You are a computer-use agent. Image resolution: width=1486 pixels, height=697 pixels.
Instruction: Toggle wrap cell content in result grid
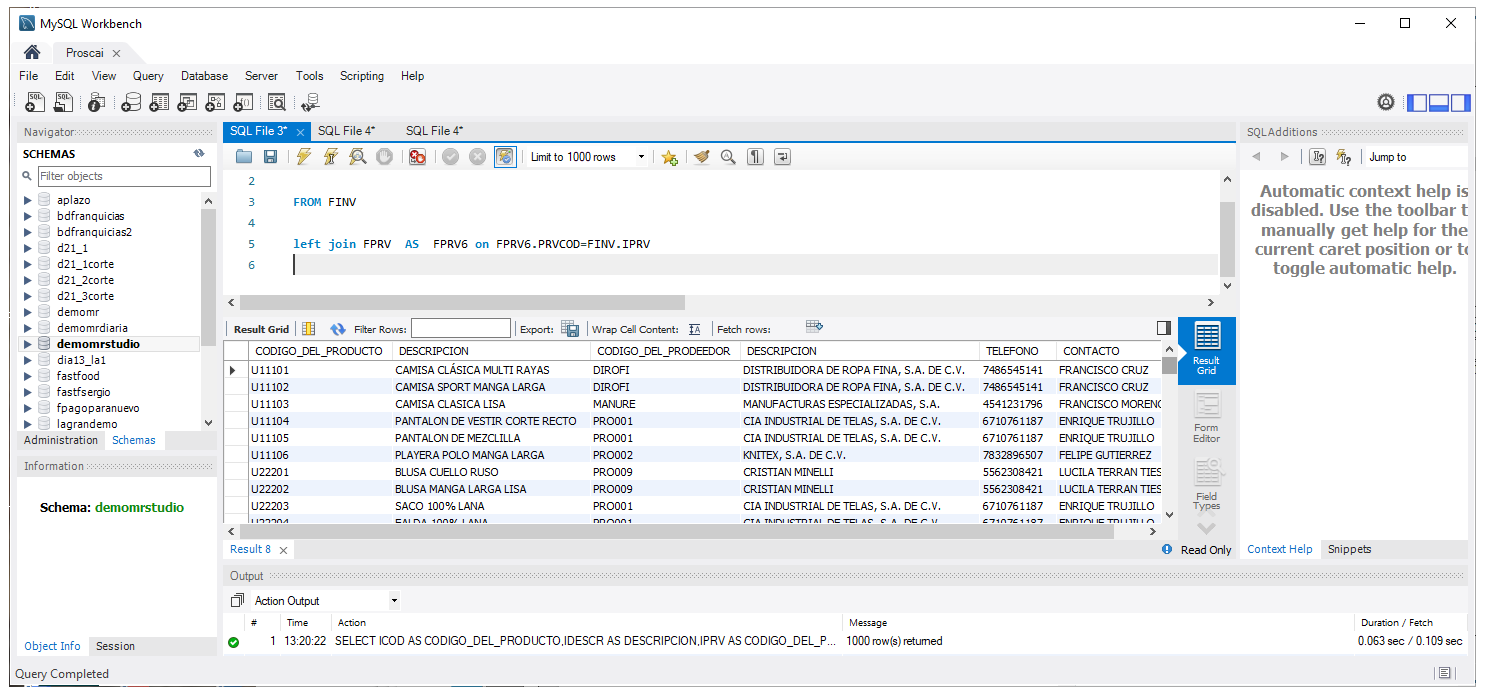[x=695, y=329]
